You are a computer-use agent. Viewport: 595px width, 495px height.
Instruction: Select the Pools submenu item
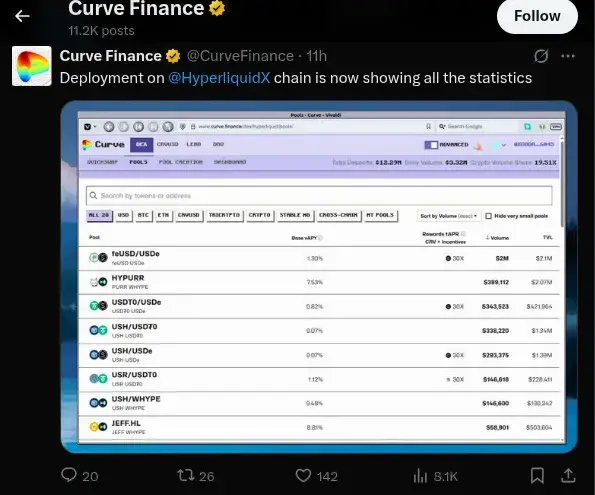coord(139,162)
